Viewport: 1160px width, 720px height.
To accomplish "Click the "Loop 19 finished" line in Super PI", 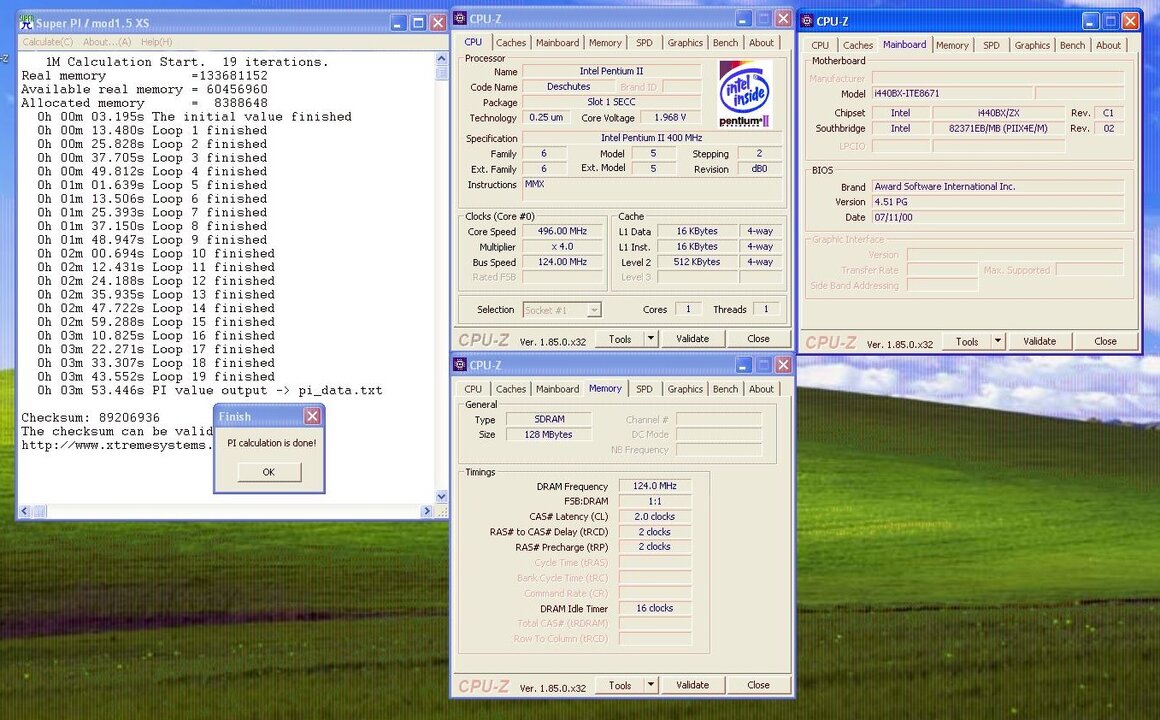I will coord(156,377).
